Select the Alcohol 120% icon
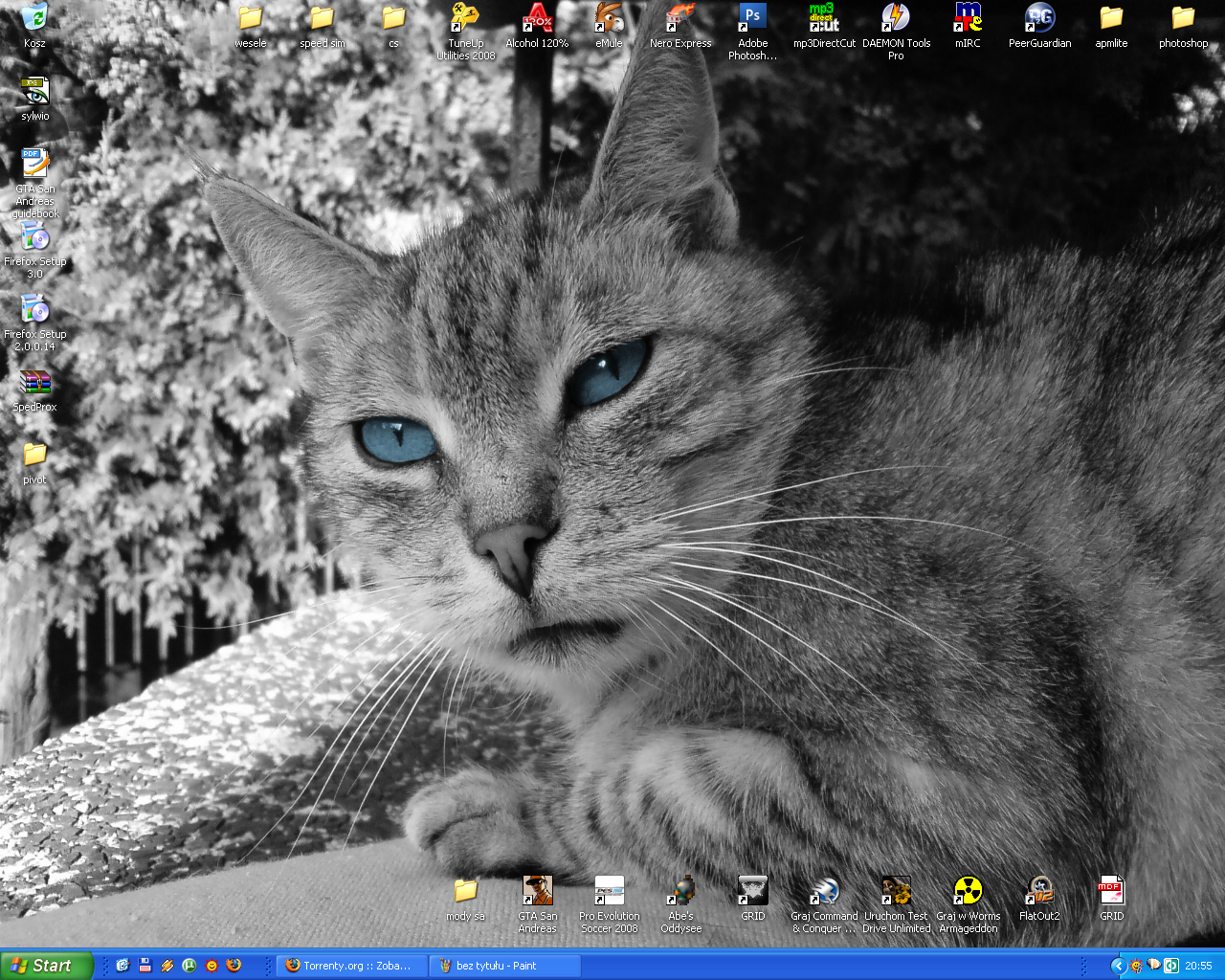The height and width of the screenshot is (980, 1225). tap(537, 17)
